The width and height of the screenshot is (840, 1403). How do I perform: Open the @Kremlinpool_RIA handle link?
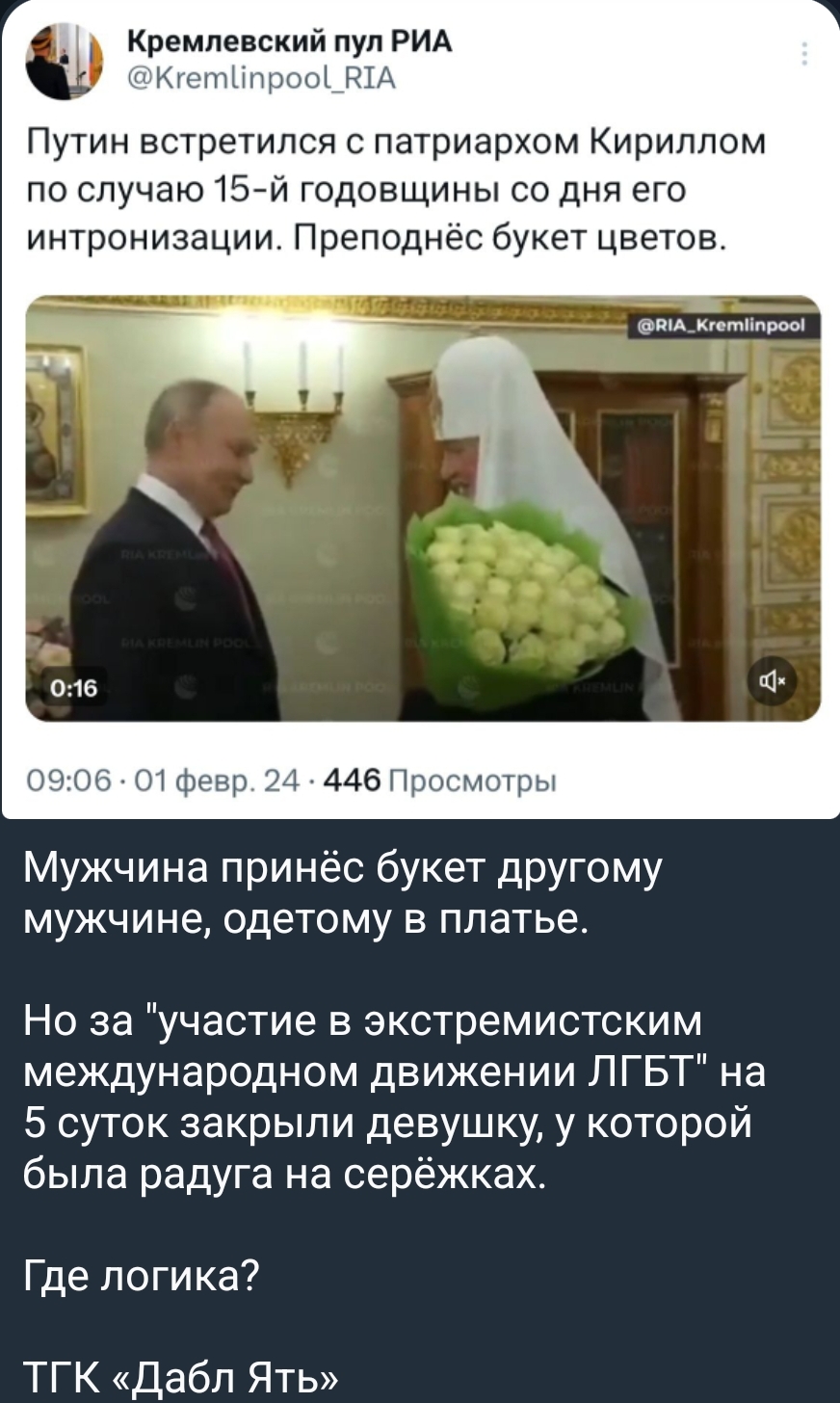coord(260,76)
